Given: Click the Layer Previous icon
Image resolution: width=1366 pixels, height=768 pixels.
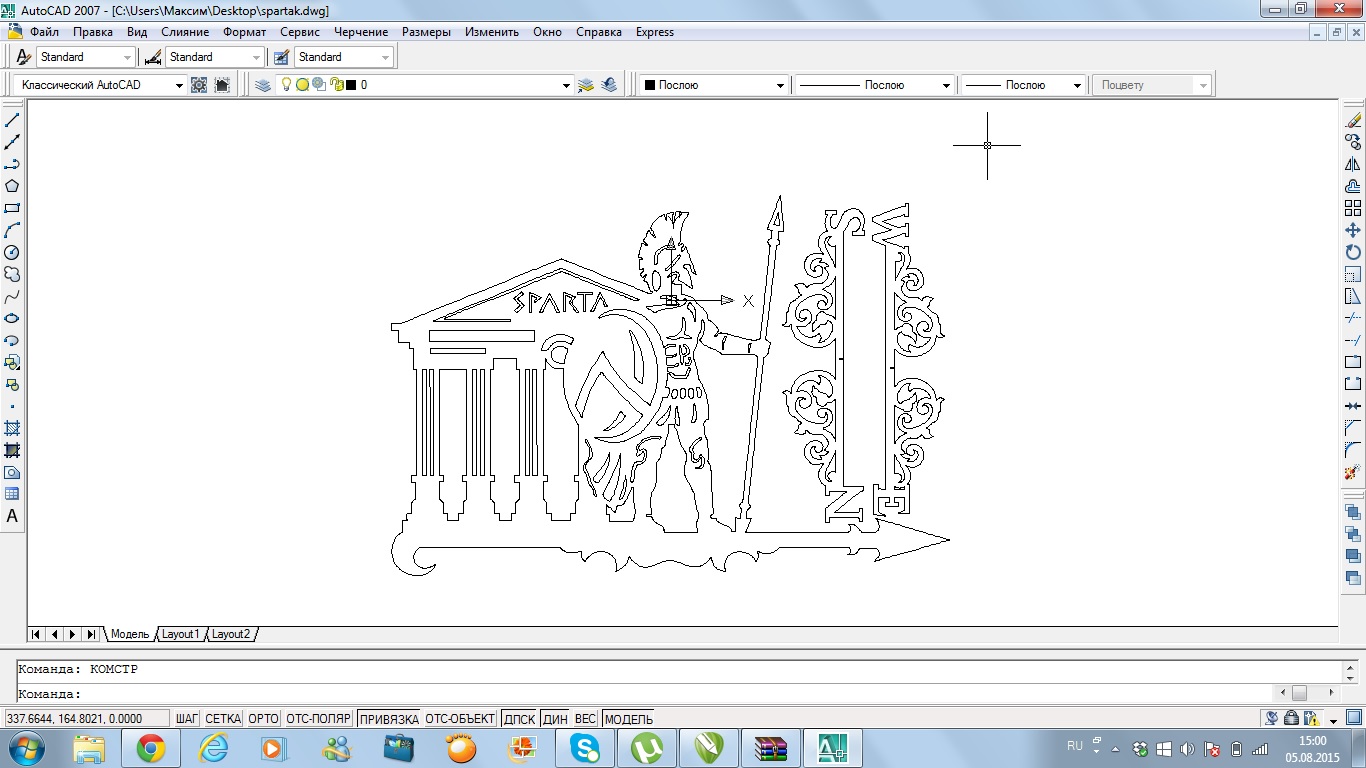Looking at the screenshot, I should (609, 85).
